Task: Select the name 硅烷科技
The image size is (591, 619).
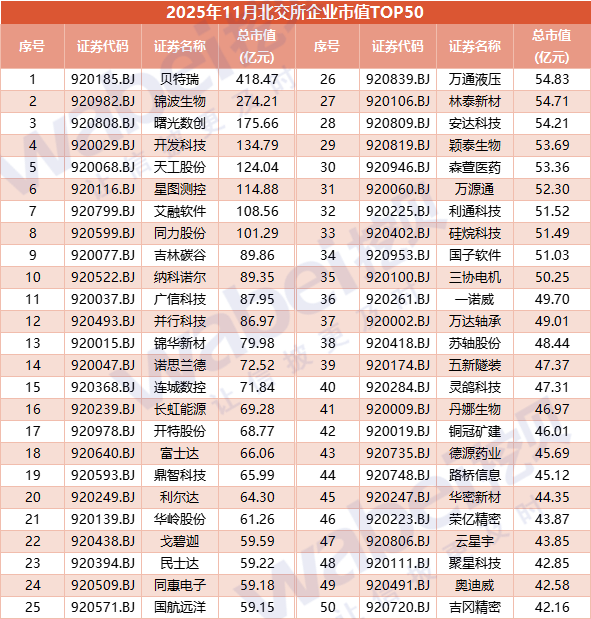Action: coord(475,233)
